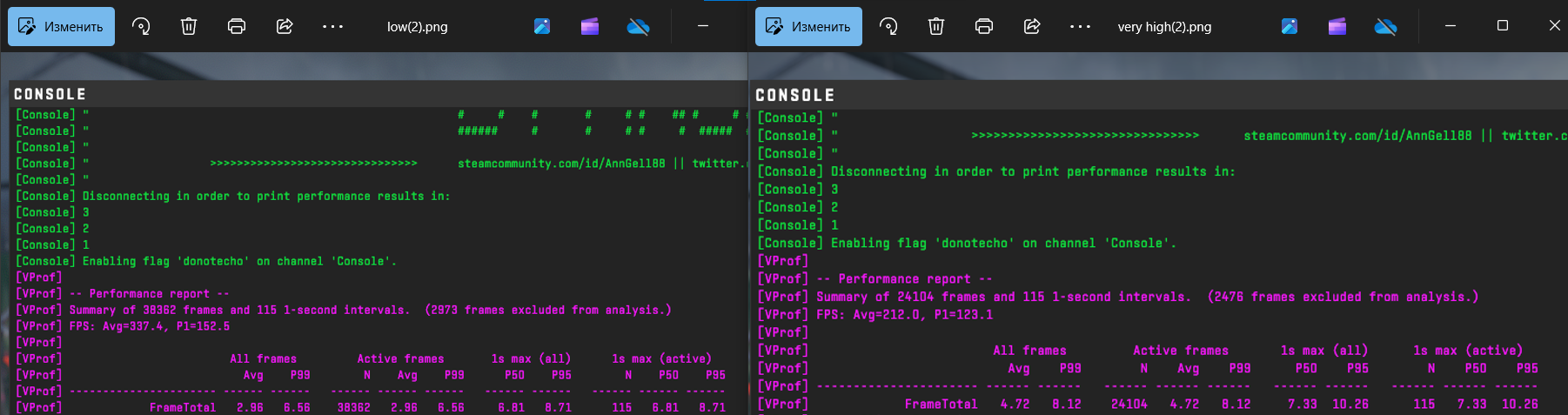Click steamcommunity.com URL text in right image
This screenshot has width=1568, height=415.
pyautogui.click(x=1357, y=136)
